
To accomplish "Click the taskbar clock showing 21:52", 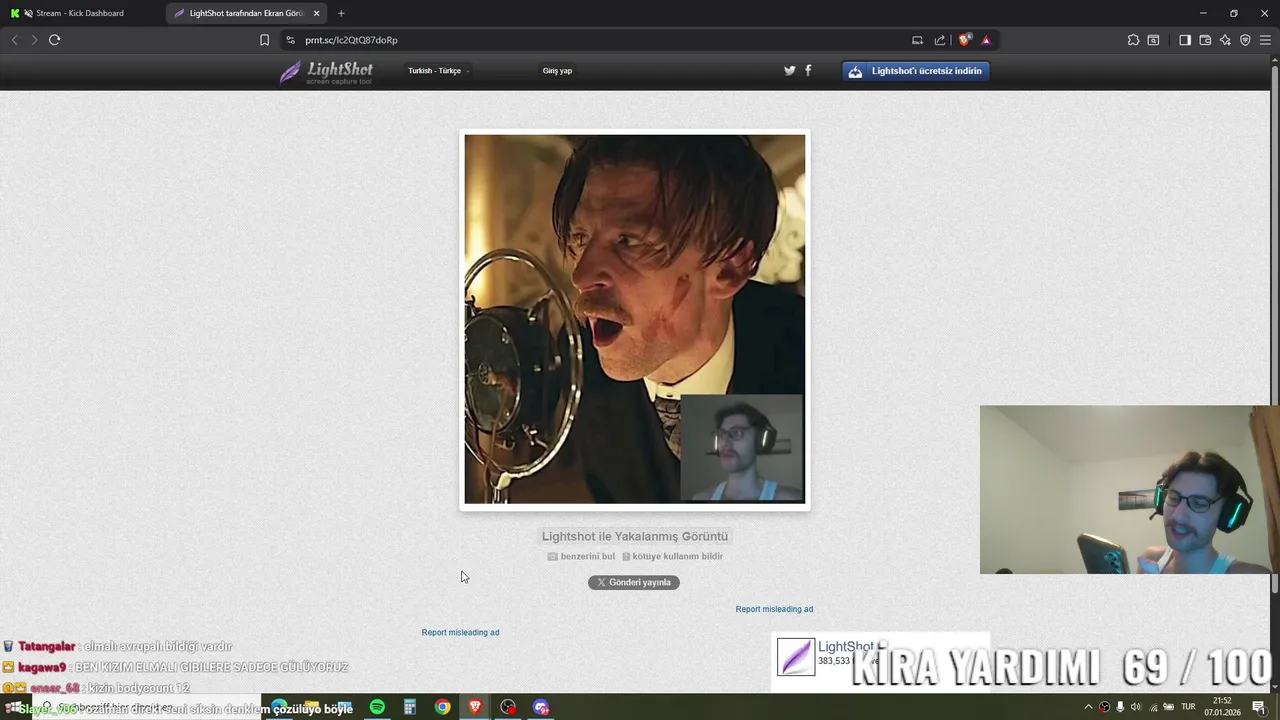I will pyautogui.click(x=1222, y=707).
